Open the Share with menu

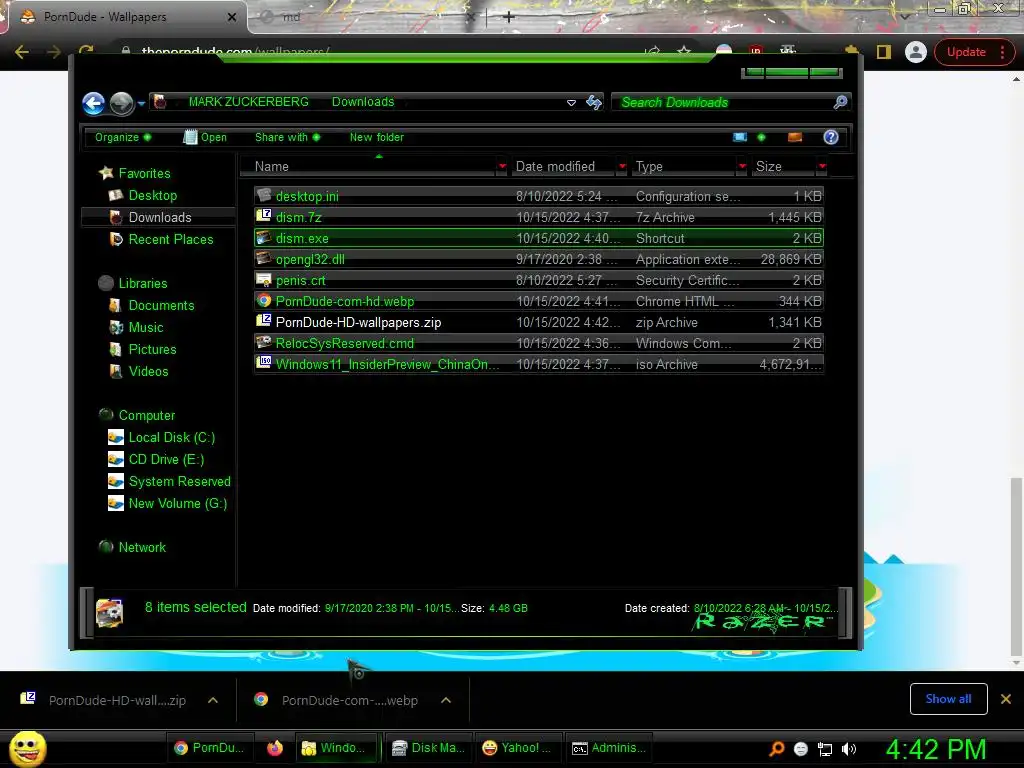pyautogui.click(x=287, y=137)
